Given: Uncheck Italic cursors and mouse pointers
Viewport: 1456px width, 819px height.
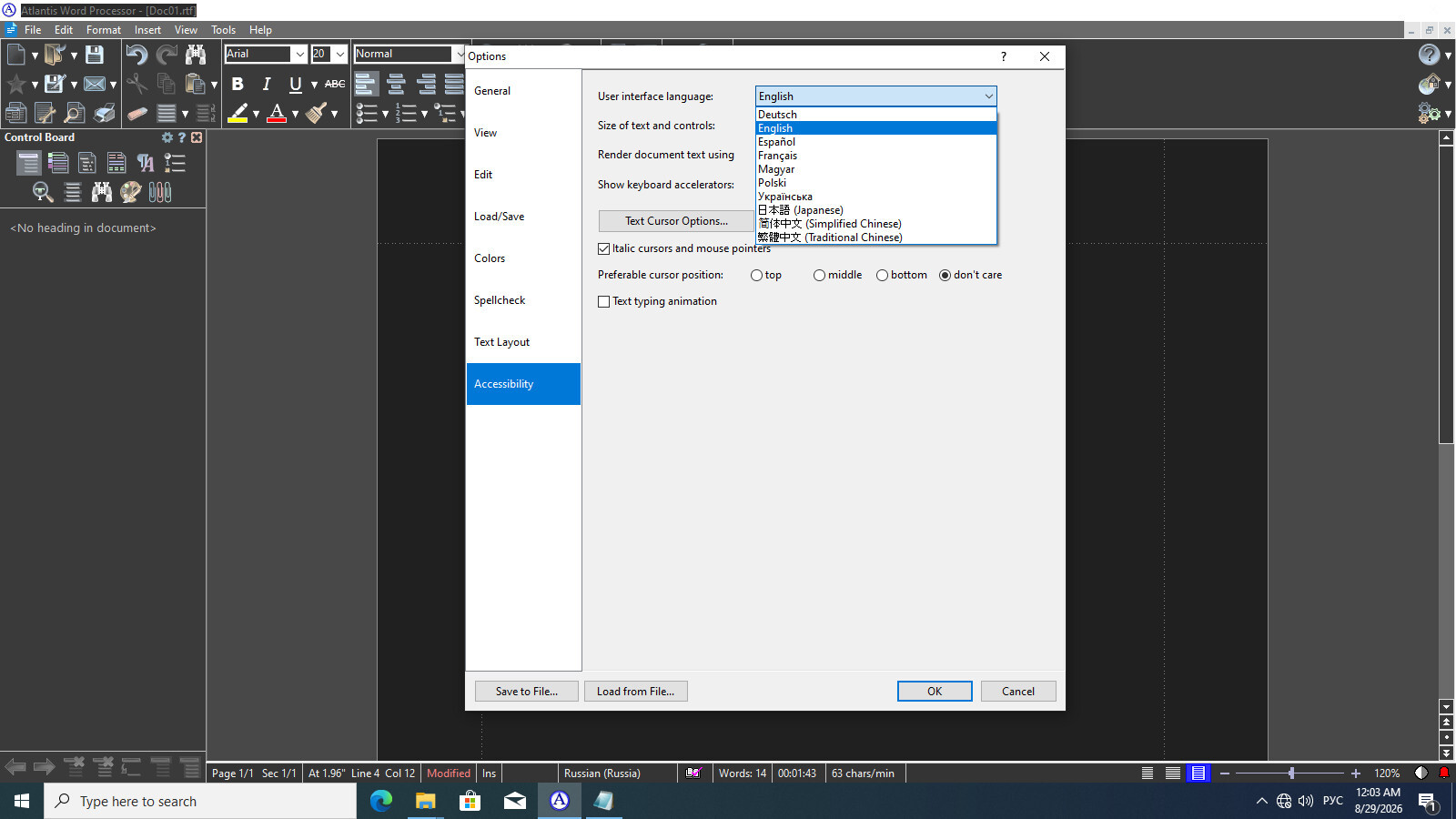Looking at the screenshot, I should click(603, 248).
